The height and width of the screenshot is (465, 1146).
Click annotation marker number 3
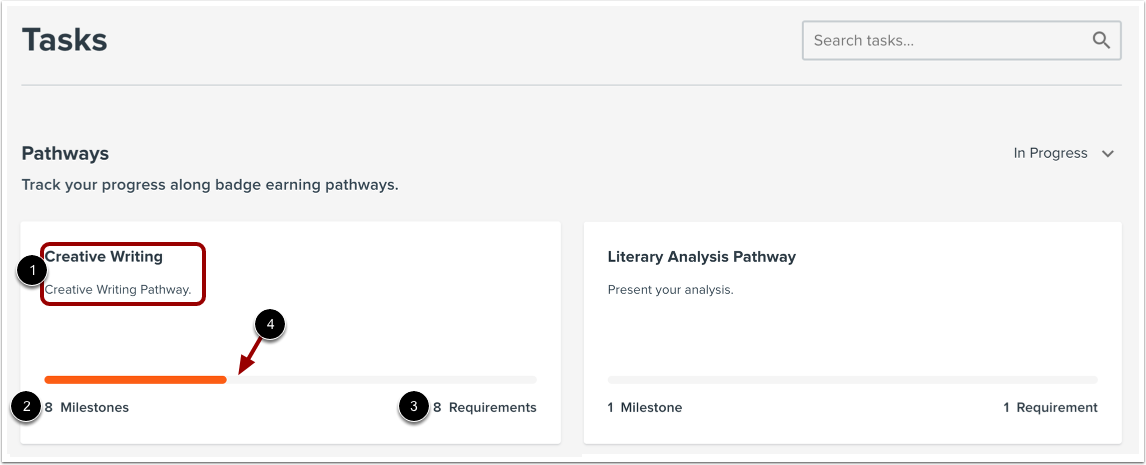[413, 408]
